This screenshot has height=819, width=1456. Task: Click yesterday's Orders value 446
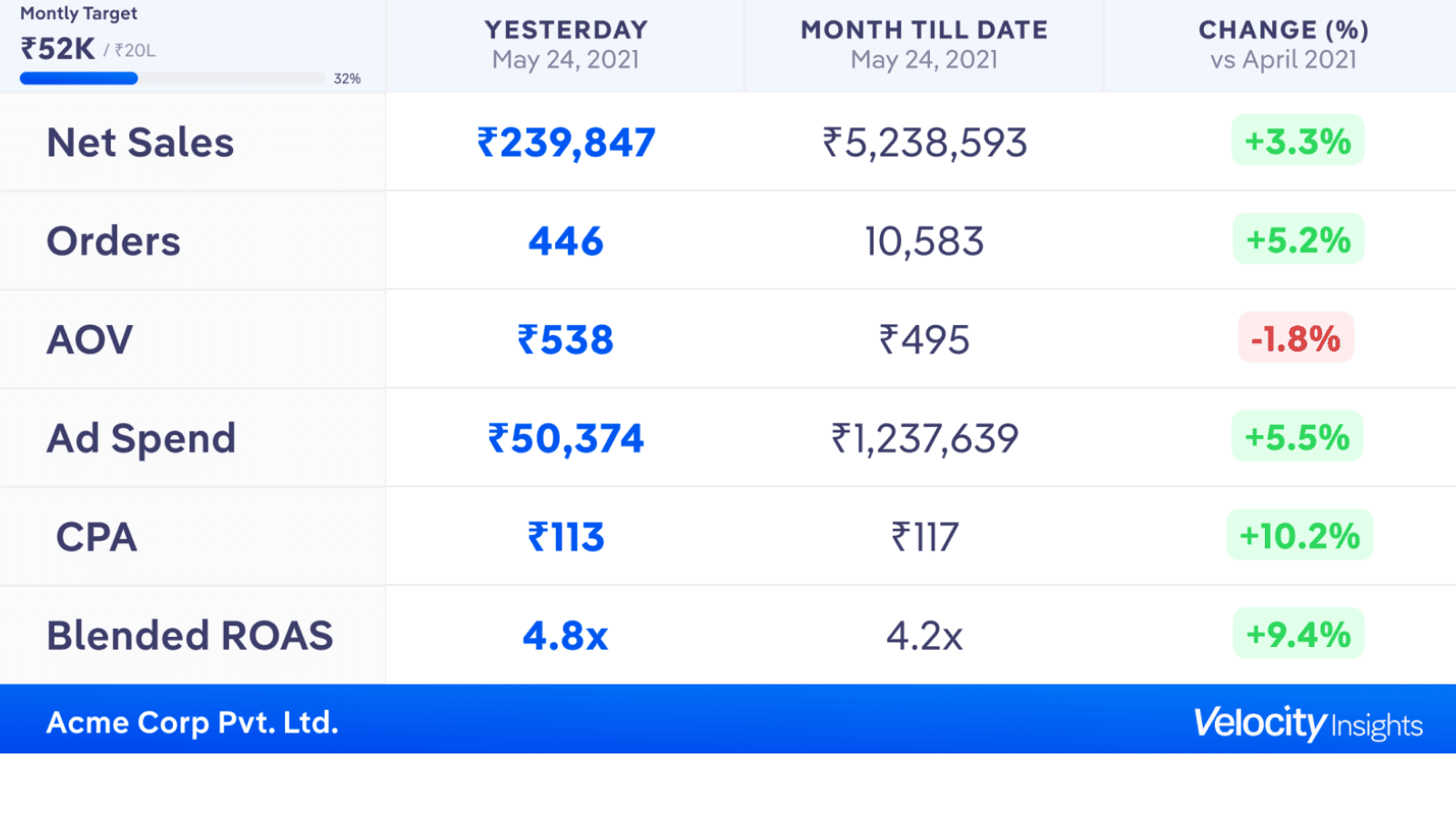point(566,241)
